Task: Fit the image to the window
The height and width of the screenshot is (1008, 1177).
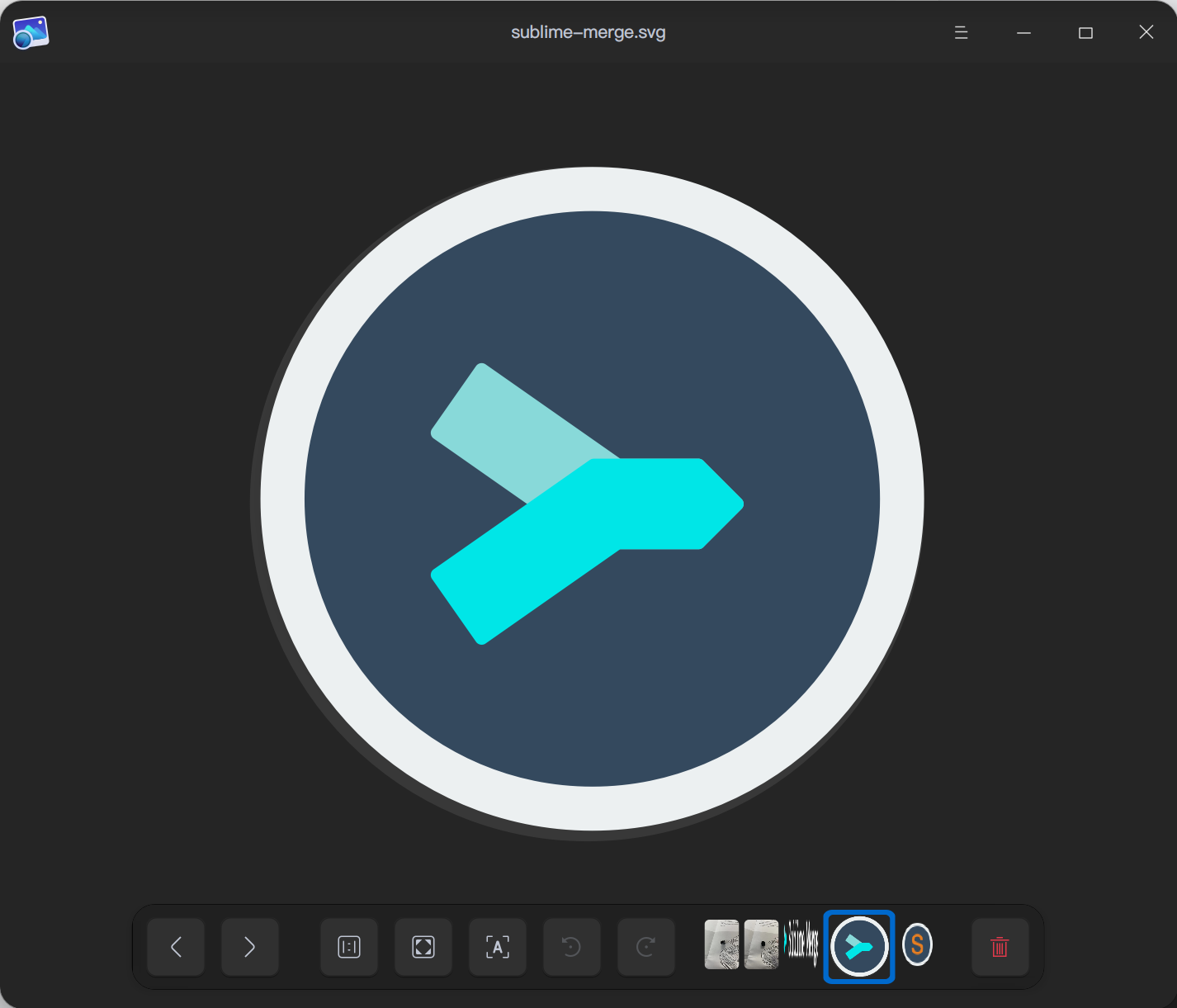Action: (x=423, y=947)
